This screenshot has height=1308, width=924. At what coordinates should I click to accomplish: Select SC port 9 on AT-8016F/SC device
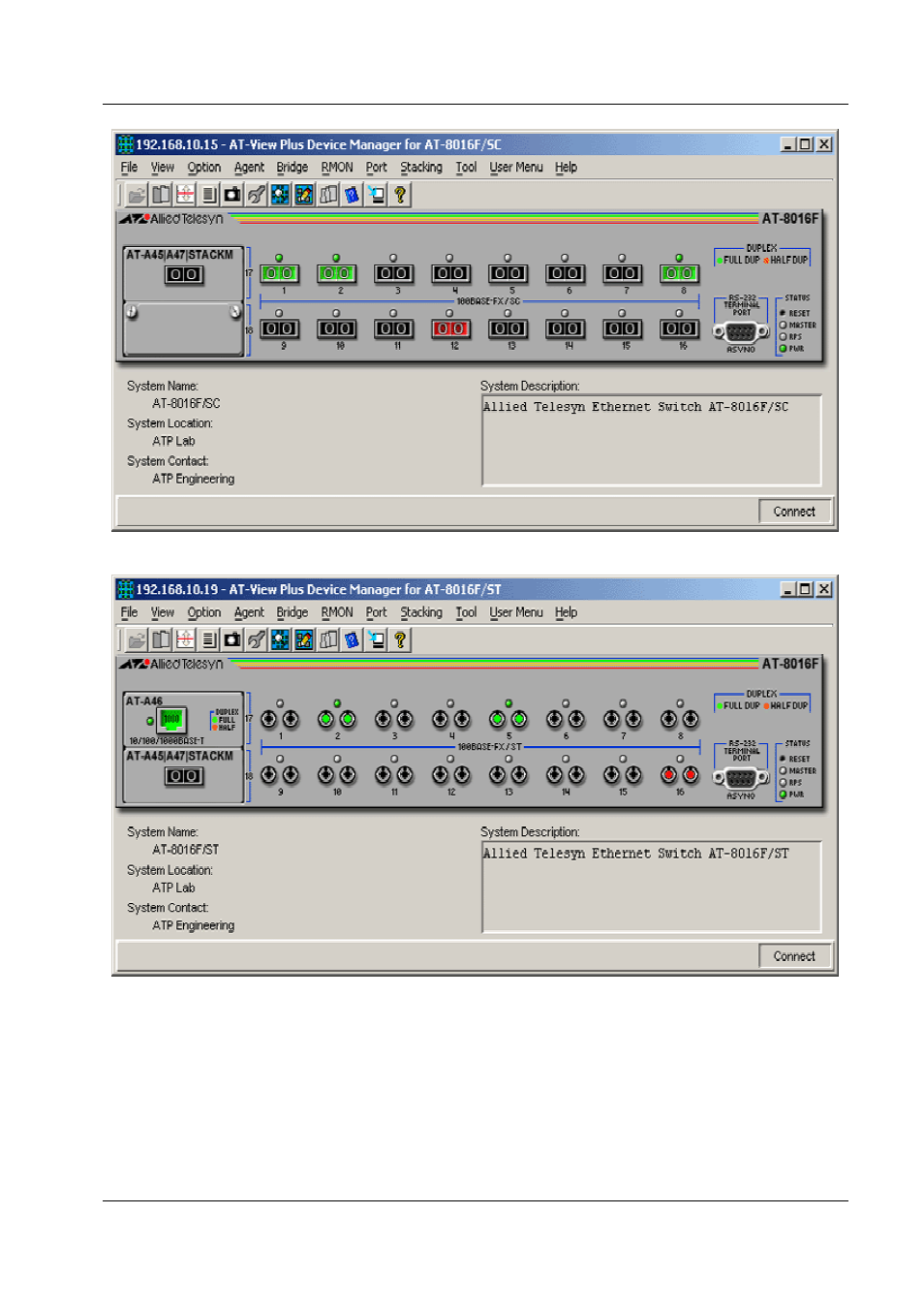pyautogui.click(x=279, y=328)
